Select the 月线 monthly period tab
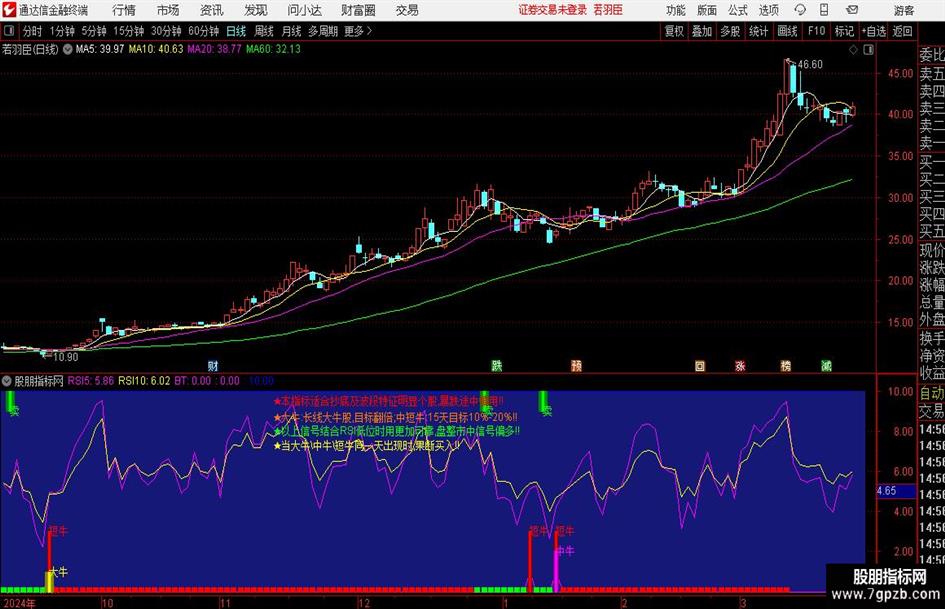Screen dimensions: 945x609 pos(291,31)
